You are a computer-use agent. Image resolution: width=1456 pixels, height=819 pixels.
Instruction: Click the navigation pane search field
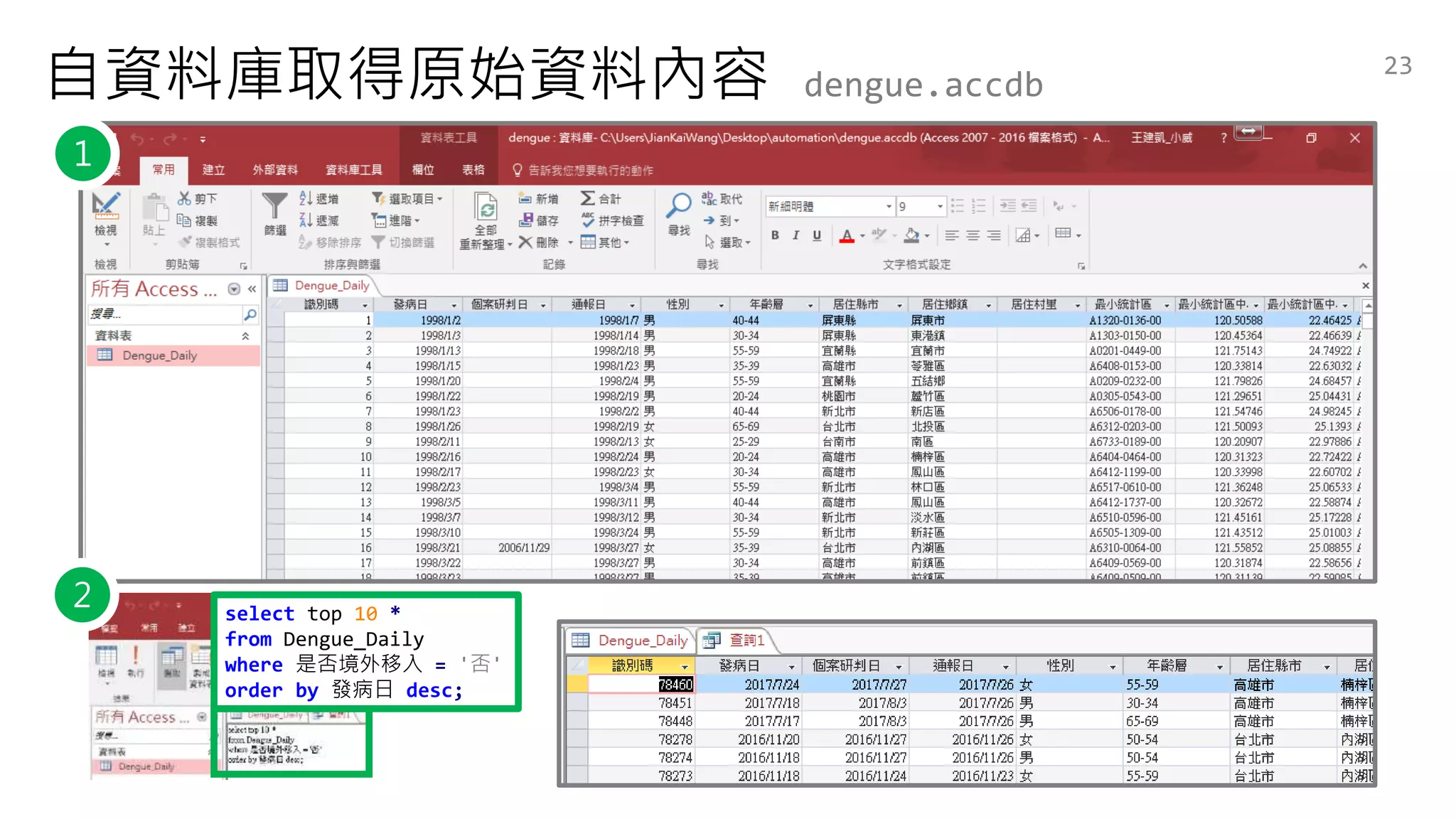coord(164,314)
